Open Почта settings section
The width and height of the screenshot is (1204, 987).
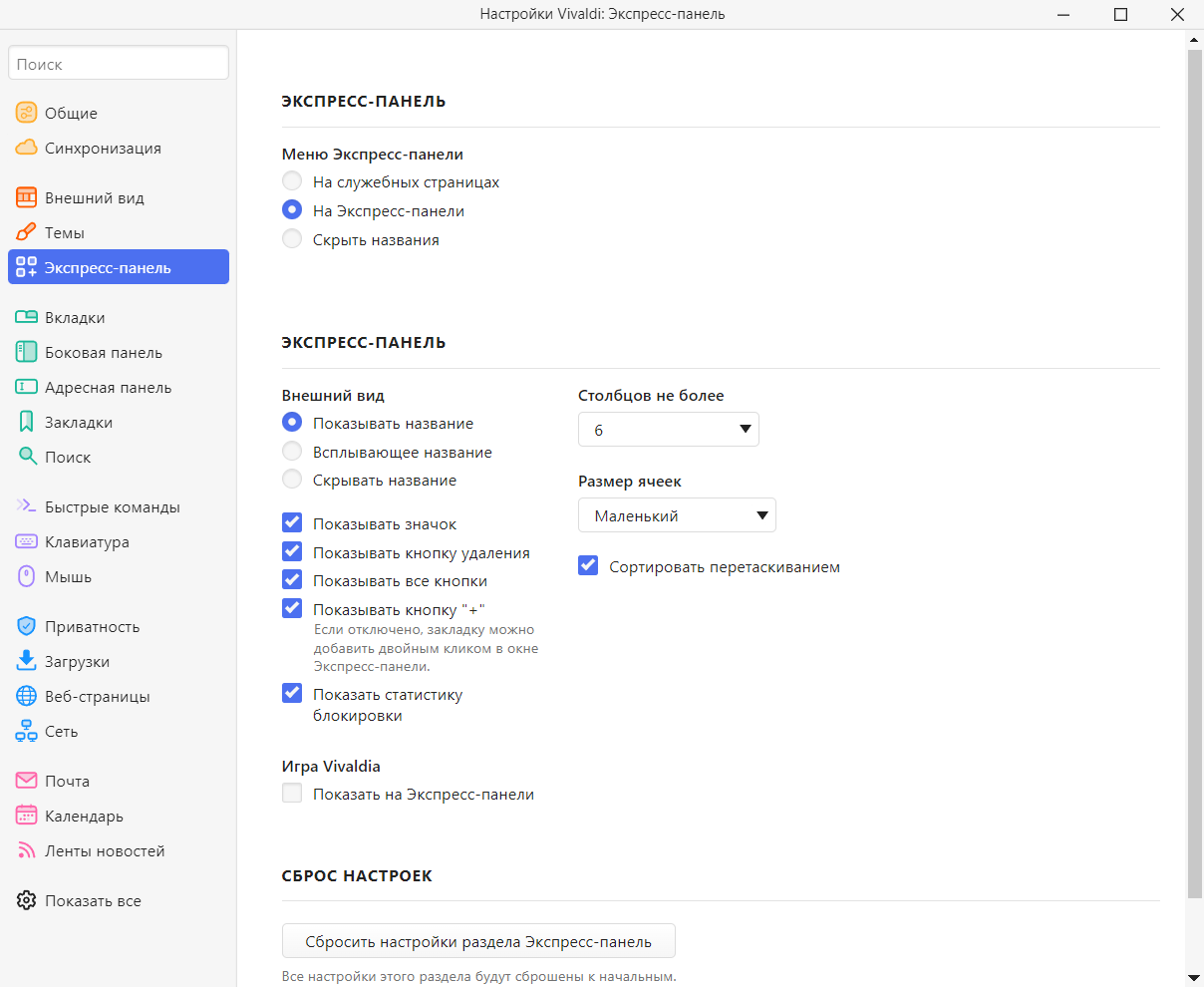[119, 781]
